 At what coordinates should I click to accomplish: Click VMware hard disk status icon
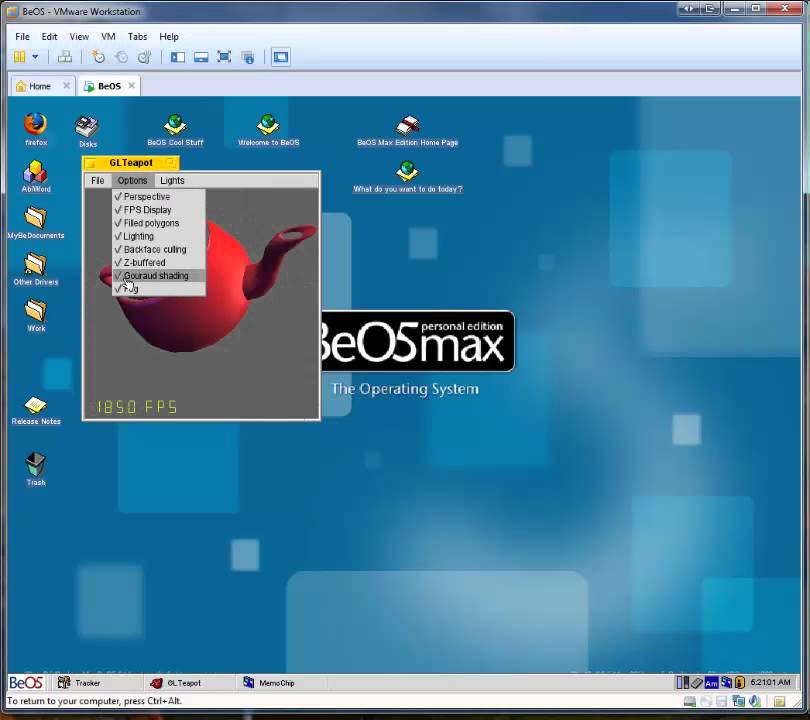689,701
